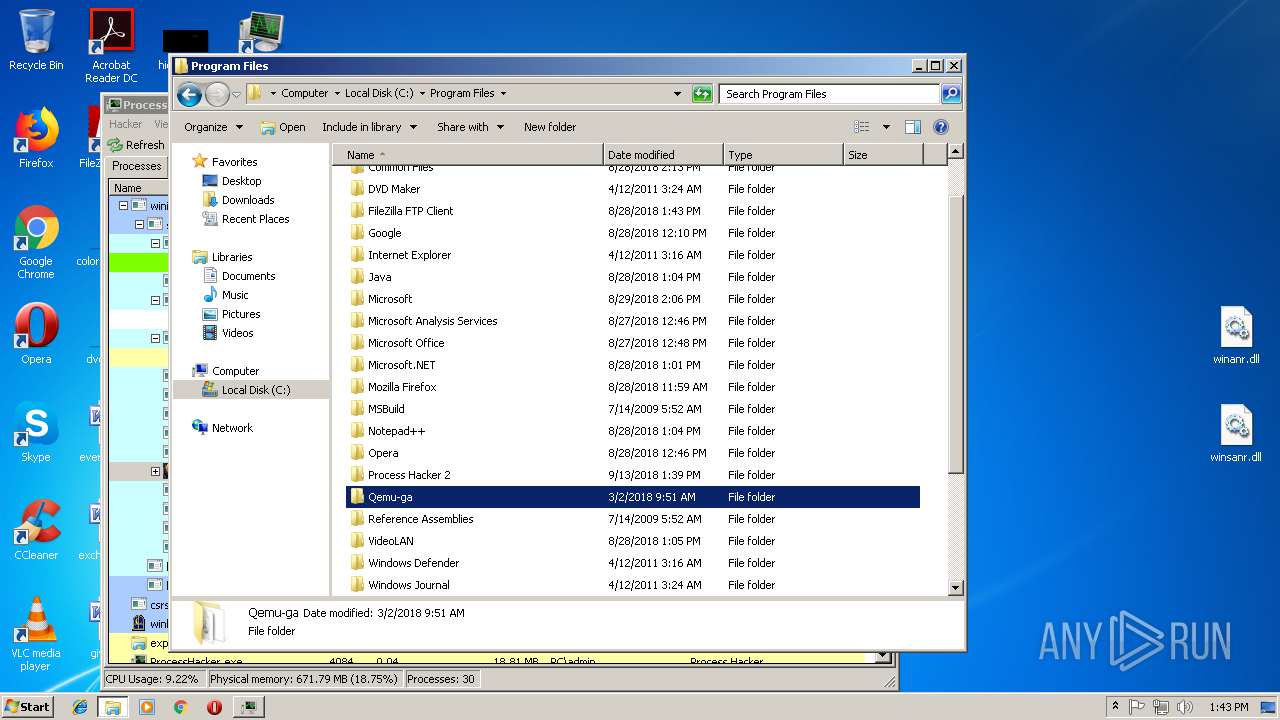Select the Pictures library

[x=241, y=314]
